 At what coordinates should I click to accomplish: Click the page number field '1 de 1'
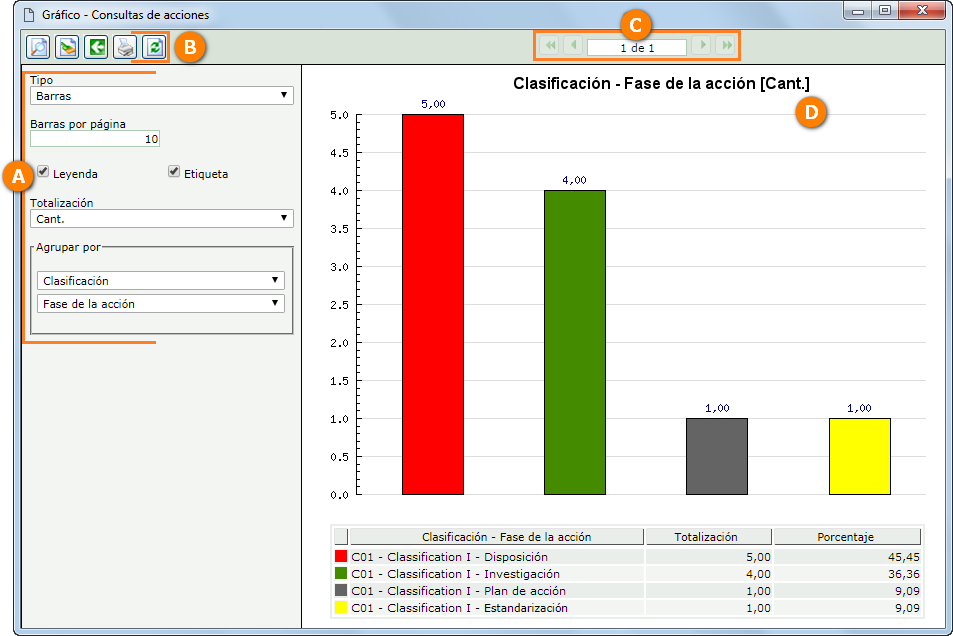pyautogui.click(x=637, y=47)
